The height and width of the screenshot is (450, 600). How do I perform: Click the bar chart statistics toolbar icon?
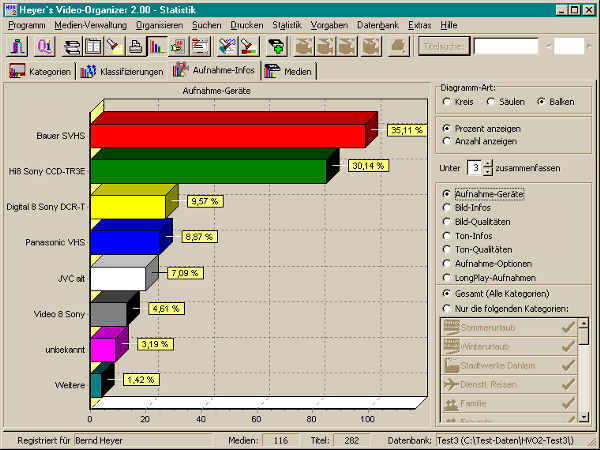(157, 46)
